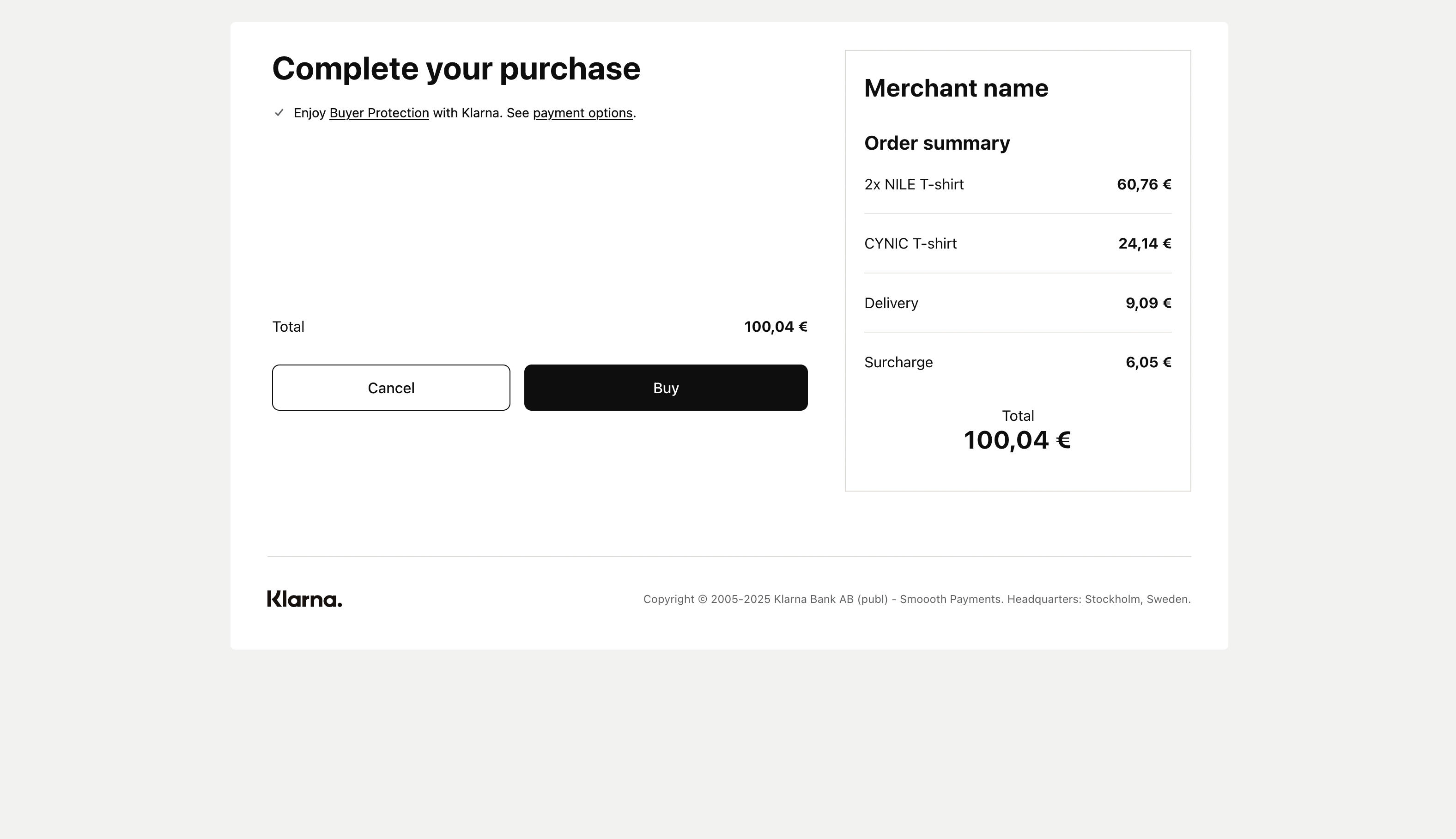Click the Klarna logo in footer

point(304,599)
